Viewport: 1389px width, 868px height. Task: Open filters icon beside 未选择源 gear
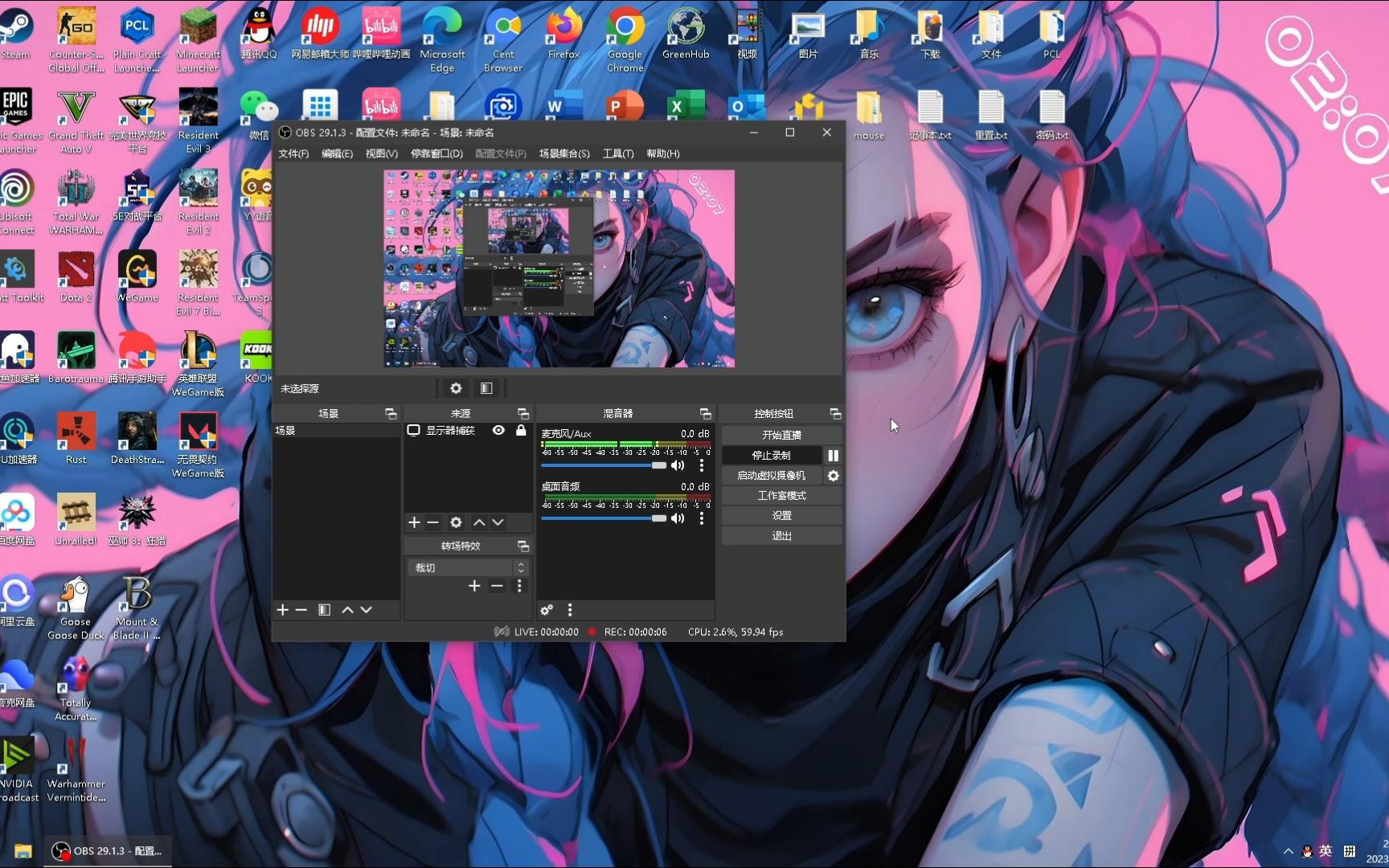486,388
